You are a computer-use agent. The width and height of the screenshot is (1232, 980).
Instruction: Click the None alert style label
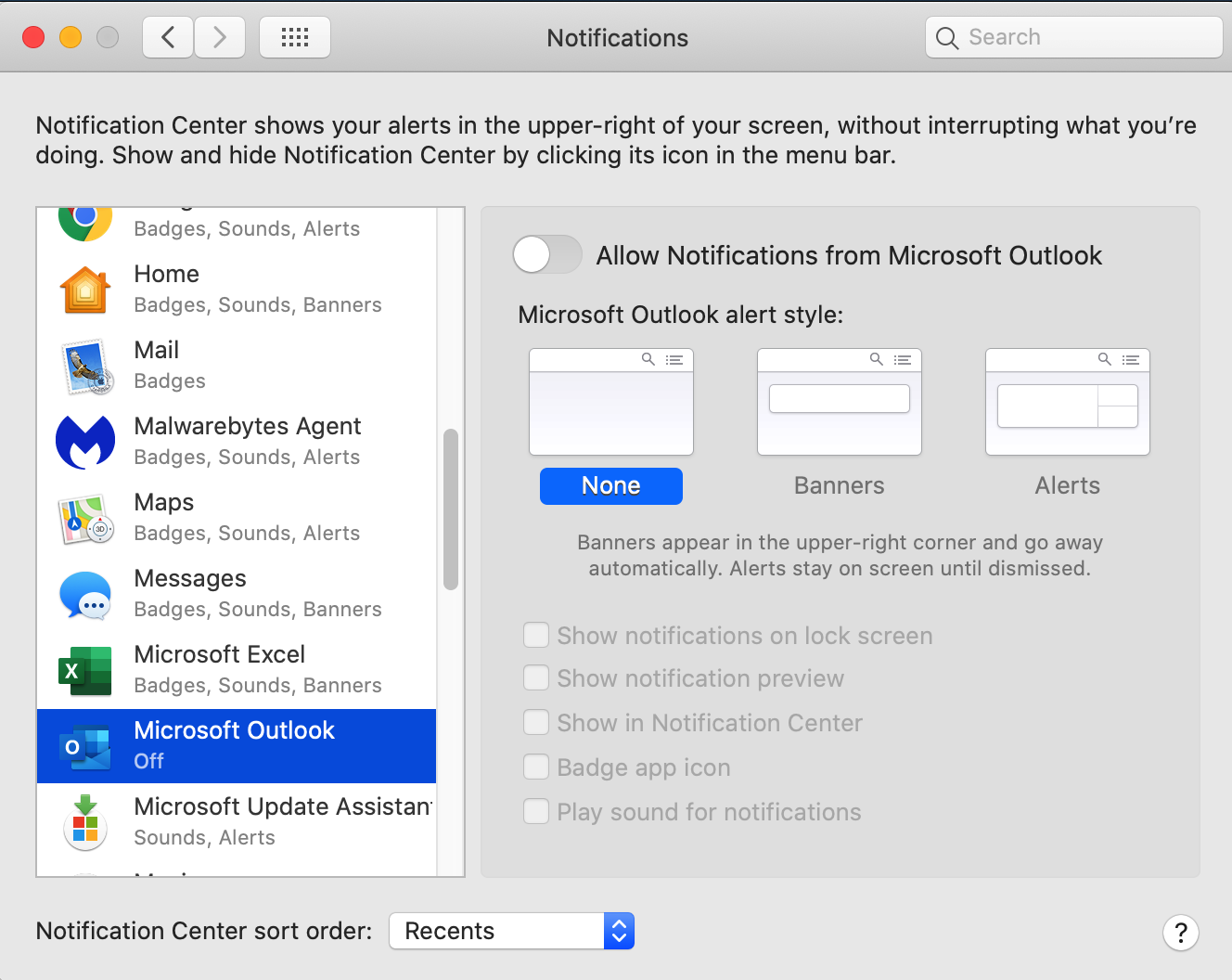click(x=611, y=485)
